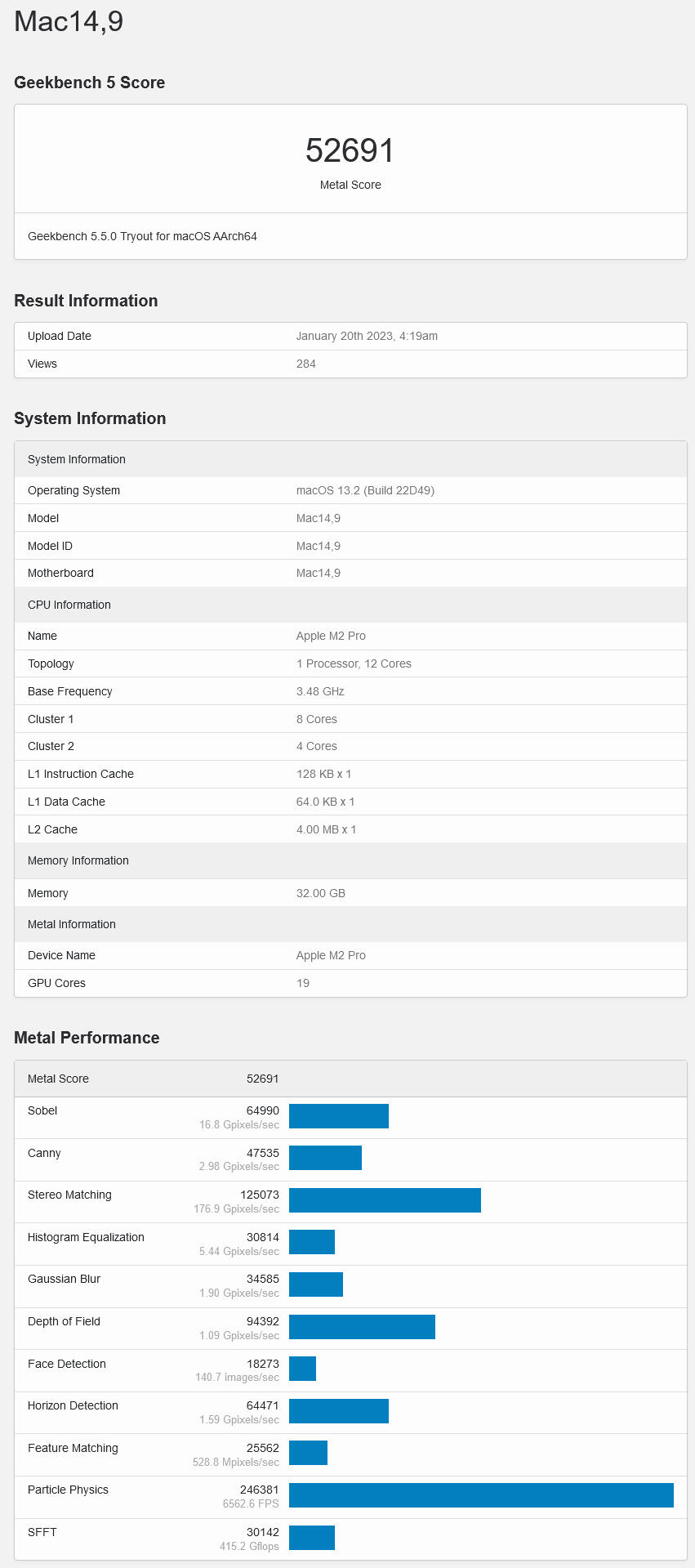Click the SFFT test label
The image size is (695, 1568).
point(42,1532)
